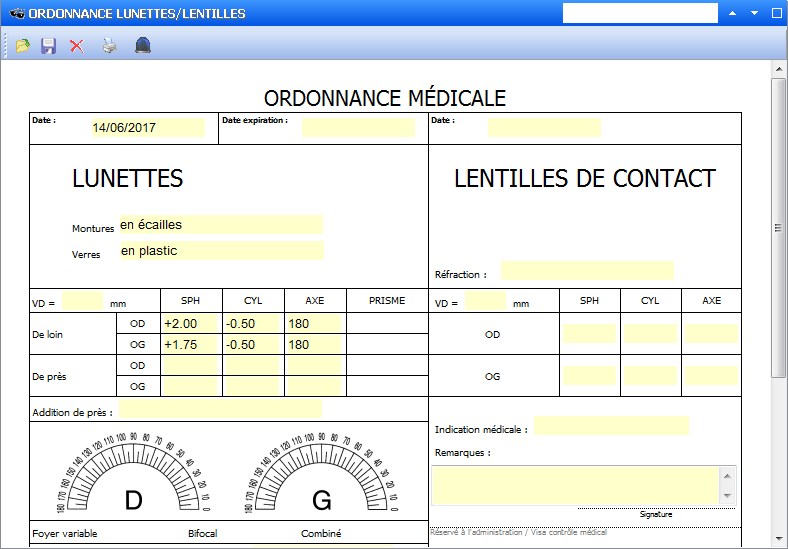Select the Date field showing 14/06/2017
The image size is (788, 549).
(146, 128)
